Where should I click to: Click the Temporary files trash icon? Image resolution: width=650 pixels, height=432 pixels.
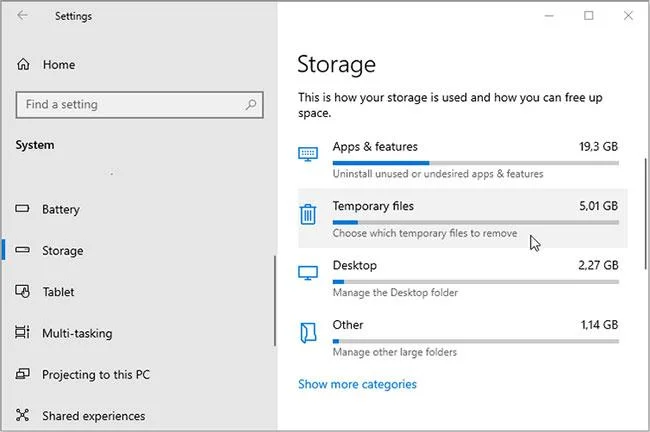pyautogui.click(x=308, y=214)
